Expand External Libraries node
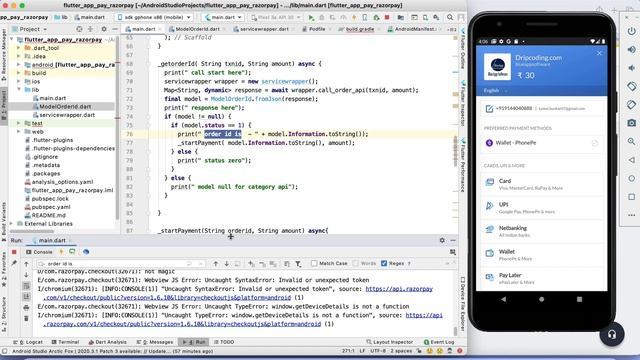Image resolution: width=640 pixels, height=360 pixels. click(11, 224)
